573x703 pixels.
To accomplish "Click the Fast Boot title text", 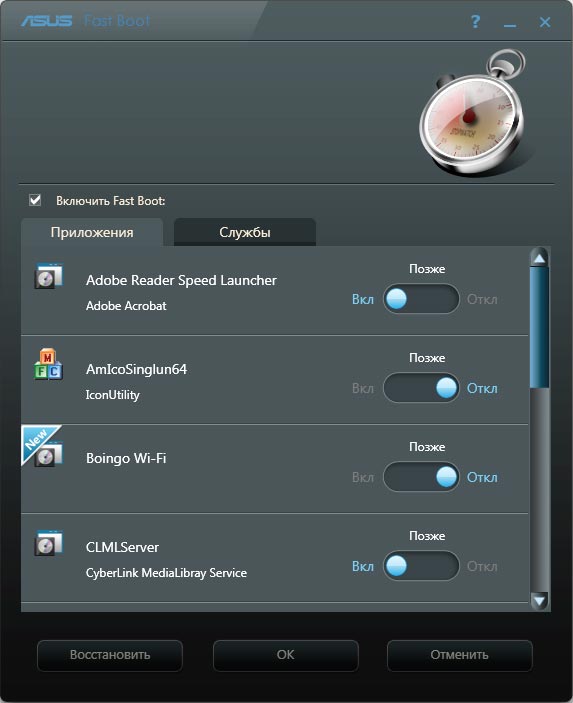I will 117,21.
